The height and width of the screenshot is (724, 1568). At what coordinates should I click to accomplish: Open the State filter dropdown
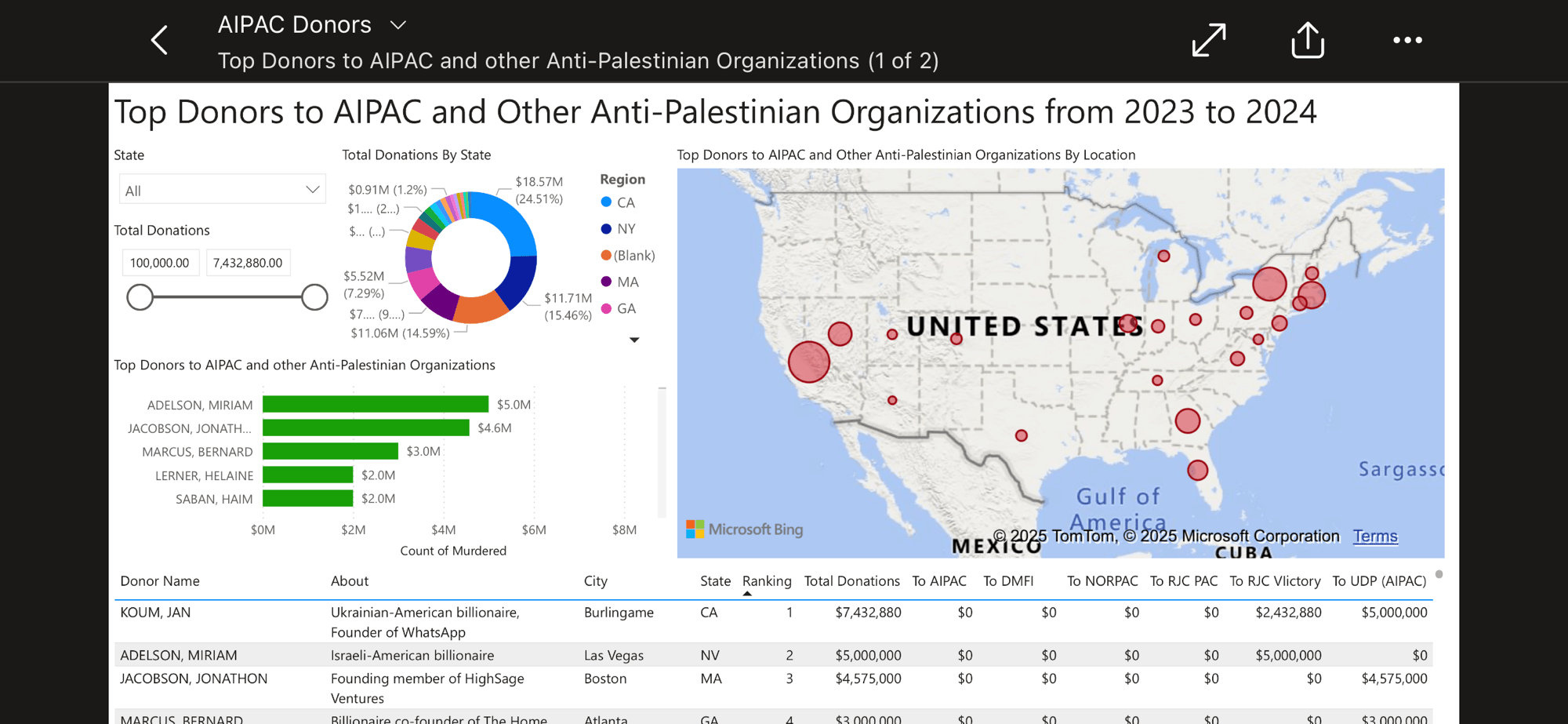(222, 191)
